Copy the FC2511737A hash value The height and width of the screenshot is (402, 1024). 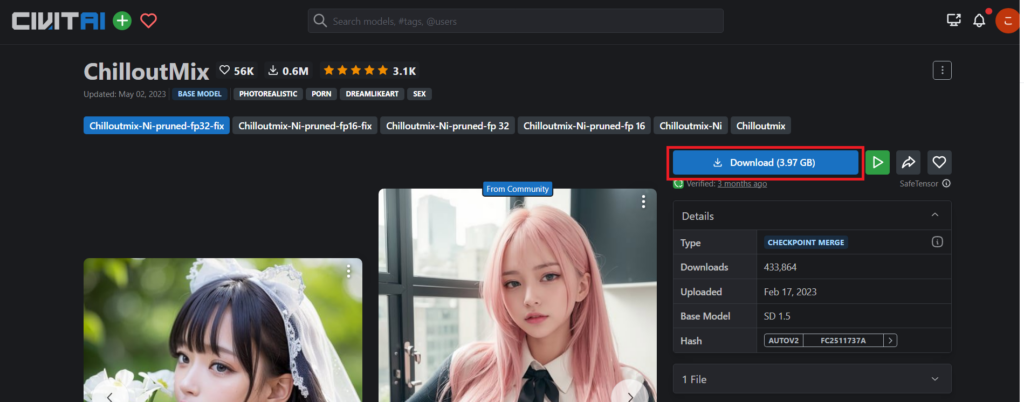[843, 341]
